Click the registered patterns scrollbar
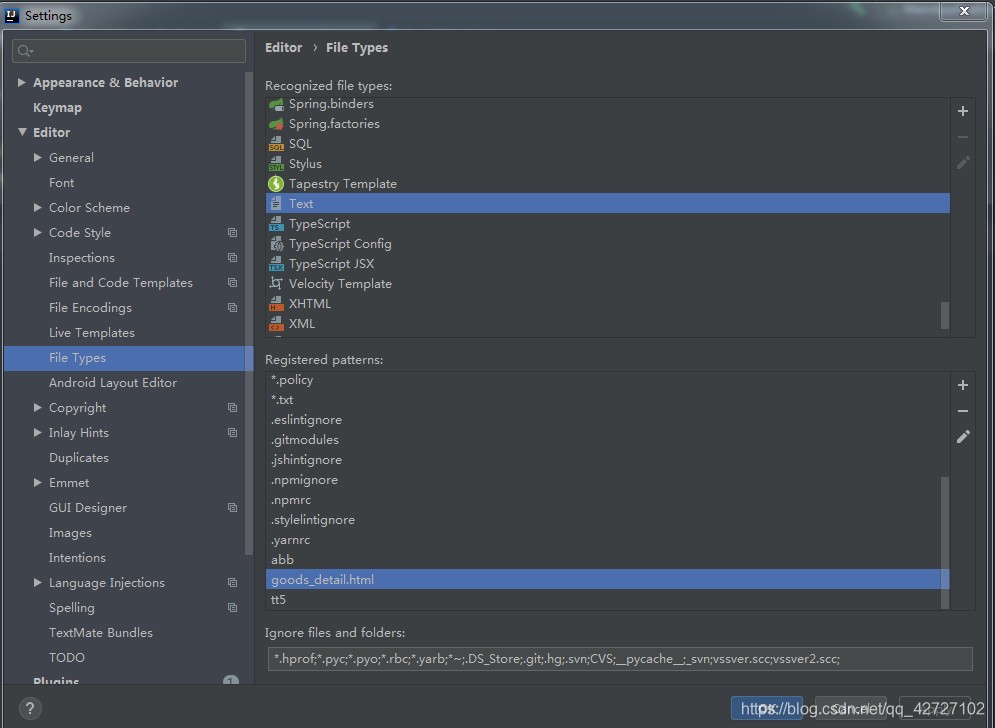Viewport: 995px width, 728px height. pyautogui.click(x=945, y=543)
